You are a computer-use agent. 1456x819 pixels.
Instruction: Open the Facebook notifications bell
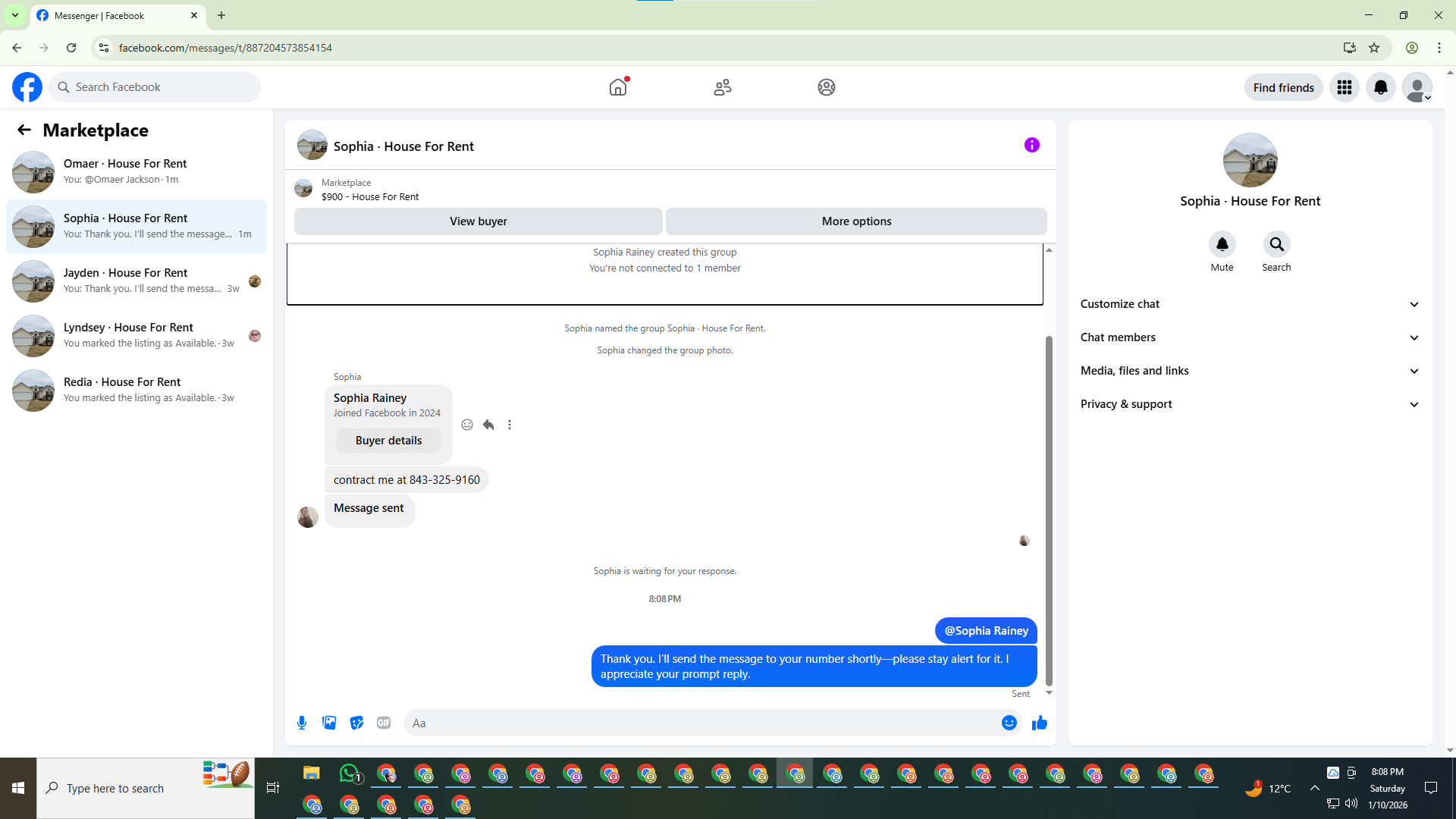[1380, 87]
